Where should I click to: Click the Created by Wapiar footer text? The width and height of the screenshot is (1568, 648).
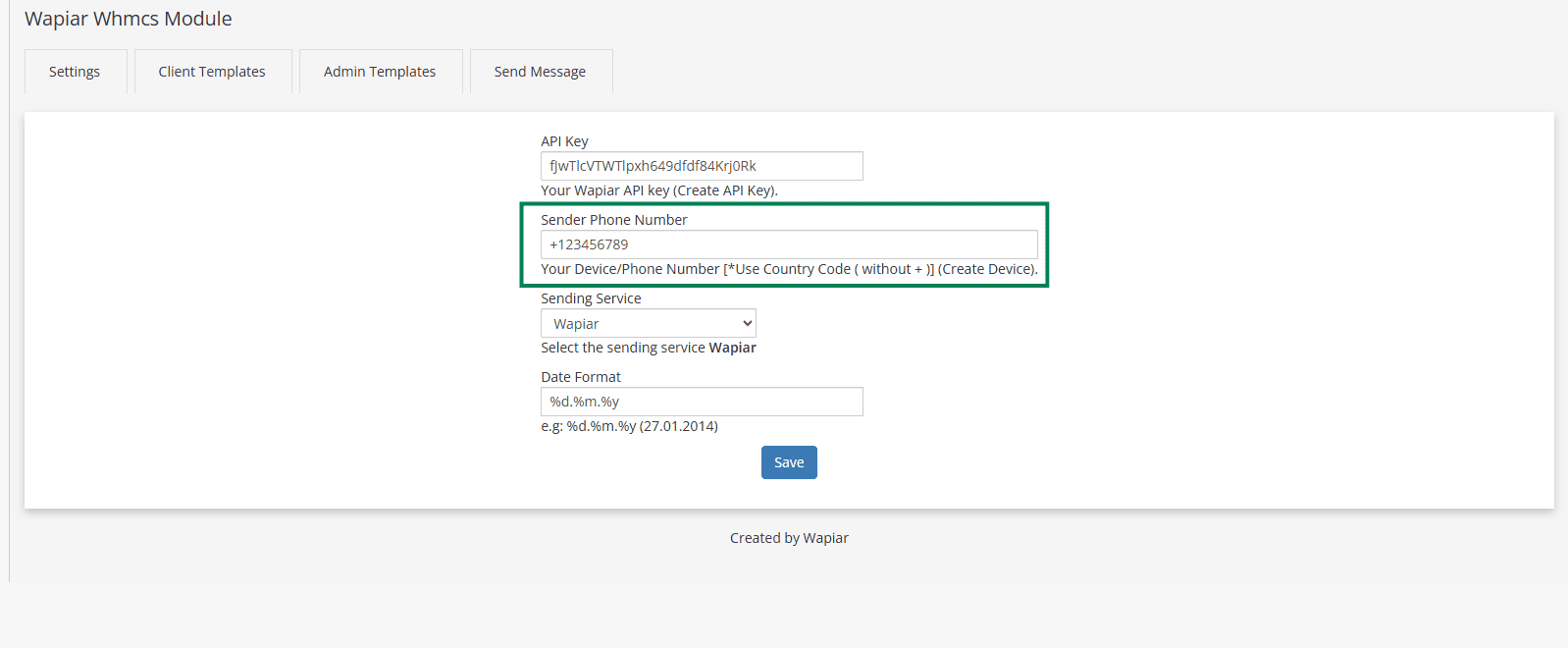click(x=789, y=538)
